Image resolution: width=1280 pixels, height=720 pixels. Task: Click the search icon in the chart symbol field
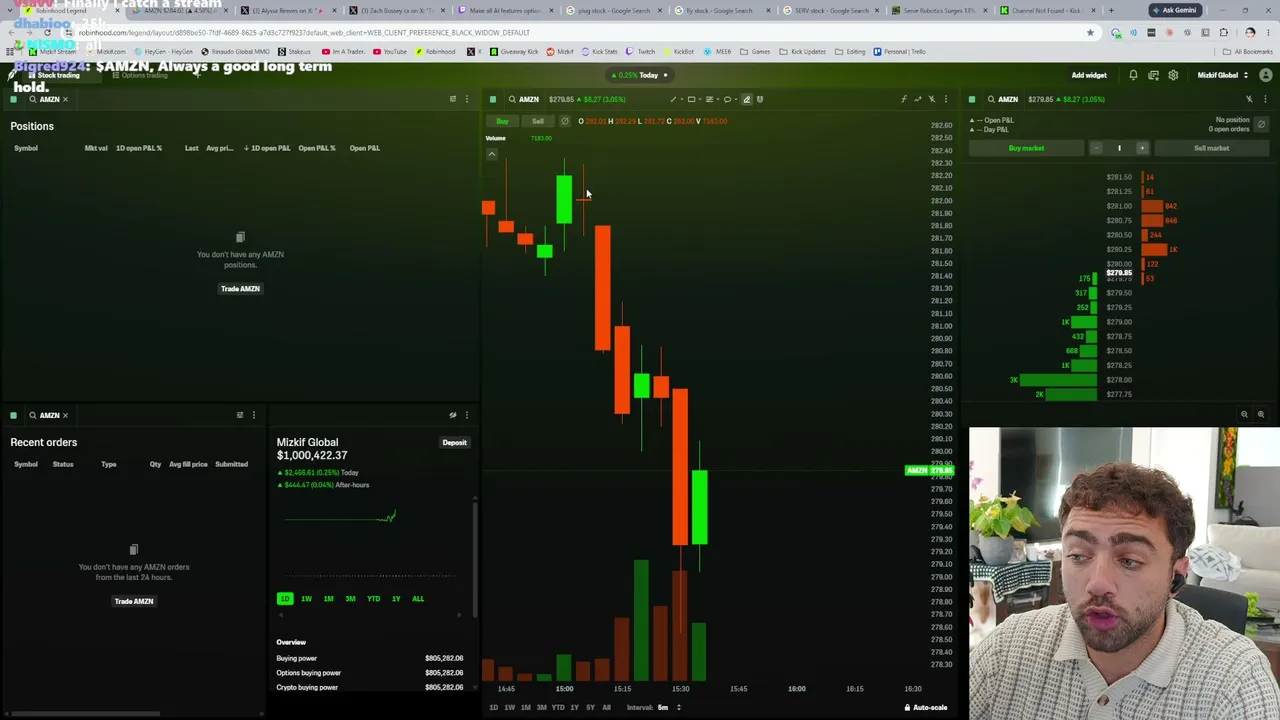[x=512, y=99]
